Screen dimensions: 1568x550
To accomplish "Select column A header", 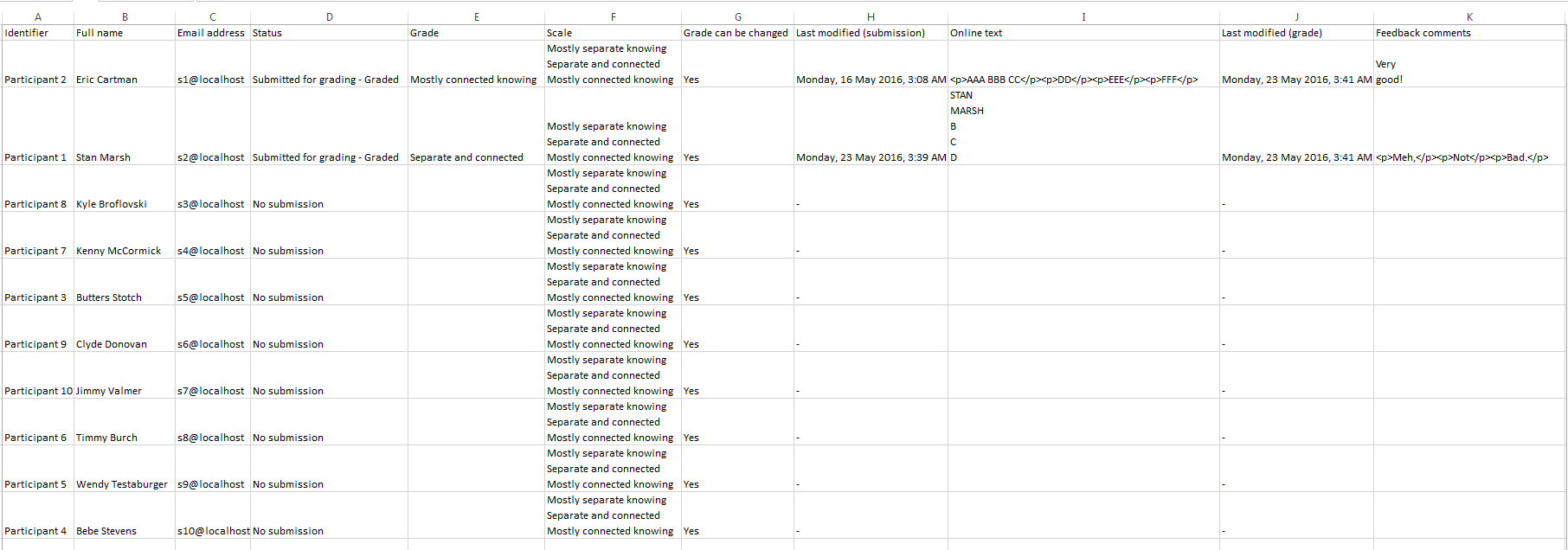I will coord(38,16).
